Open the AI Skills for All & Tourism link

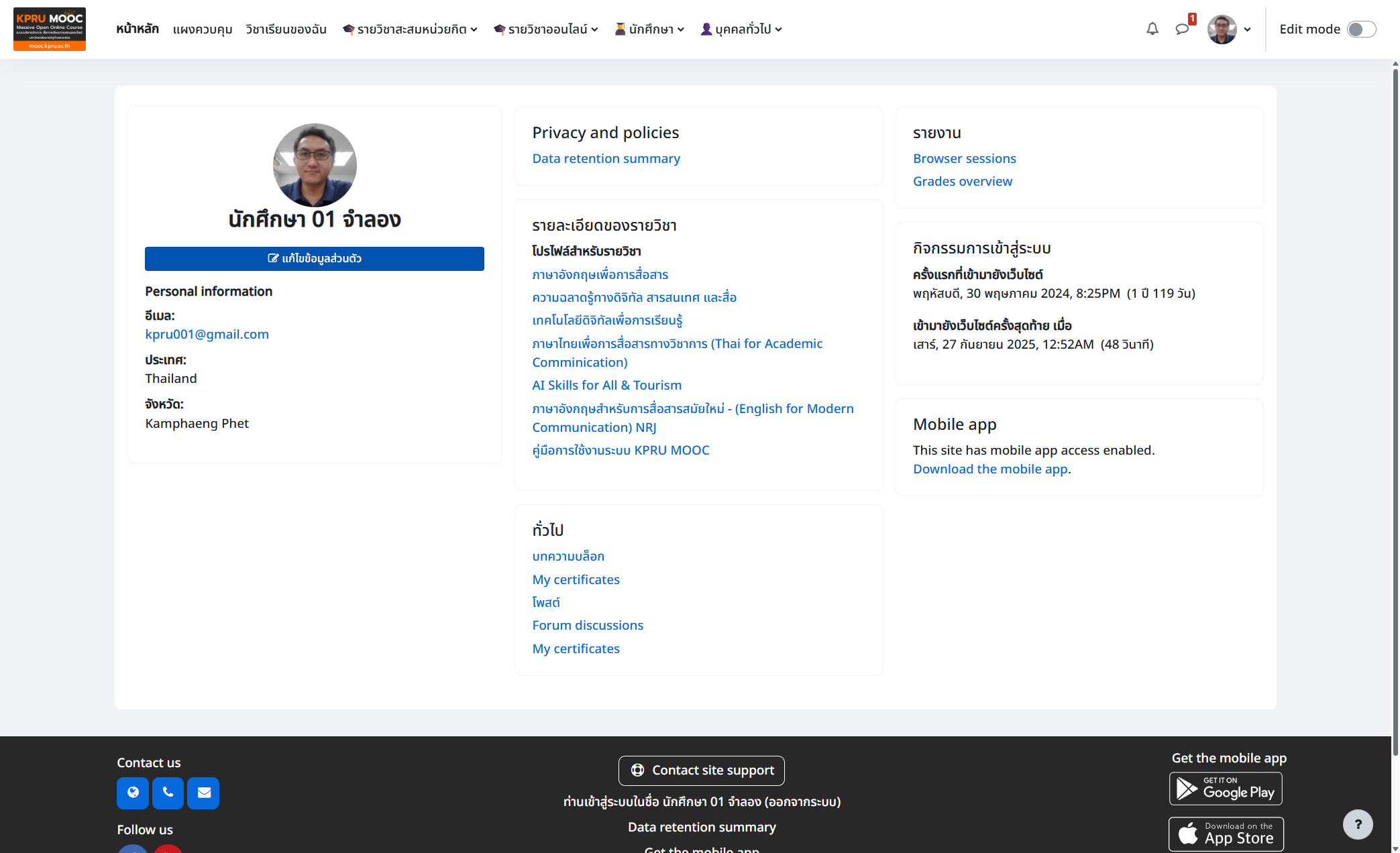tap(606, 385)
